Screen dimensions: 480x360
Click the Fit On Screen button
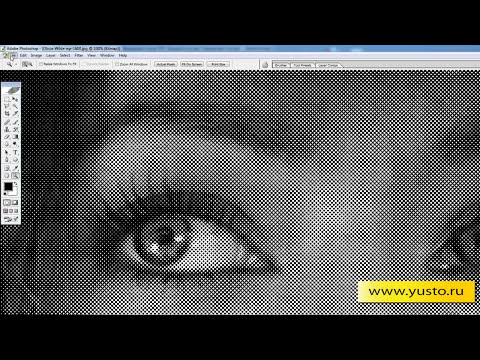(192, 64)
